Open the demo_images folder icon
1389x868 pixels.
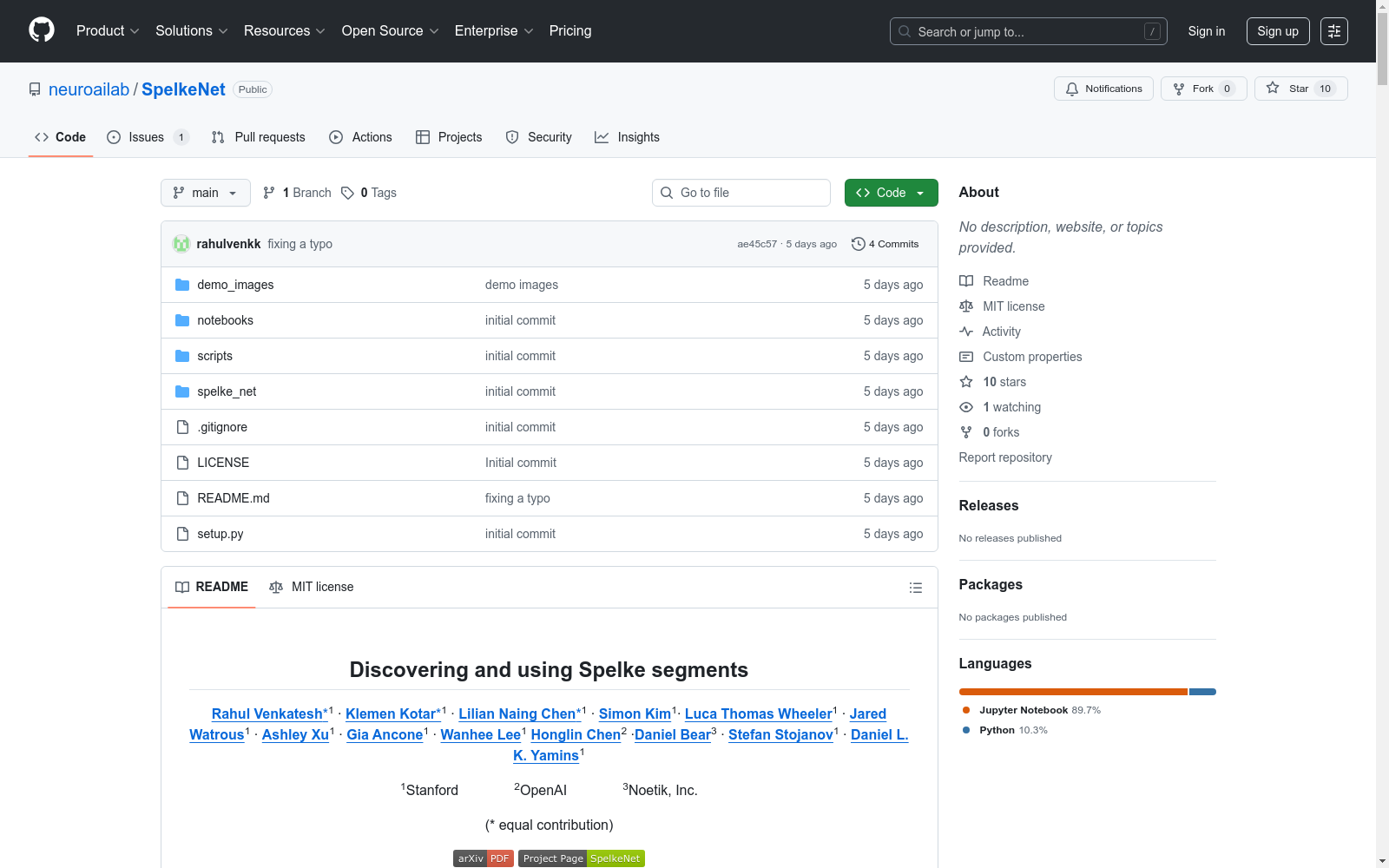[x=182, y=285]
